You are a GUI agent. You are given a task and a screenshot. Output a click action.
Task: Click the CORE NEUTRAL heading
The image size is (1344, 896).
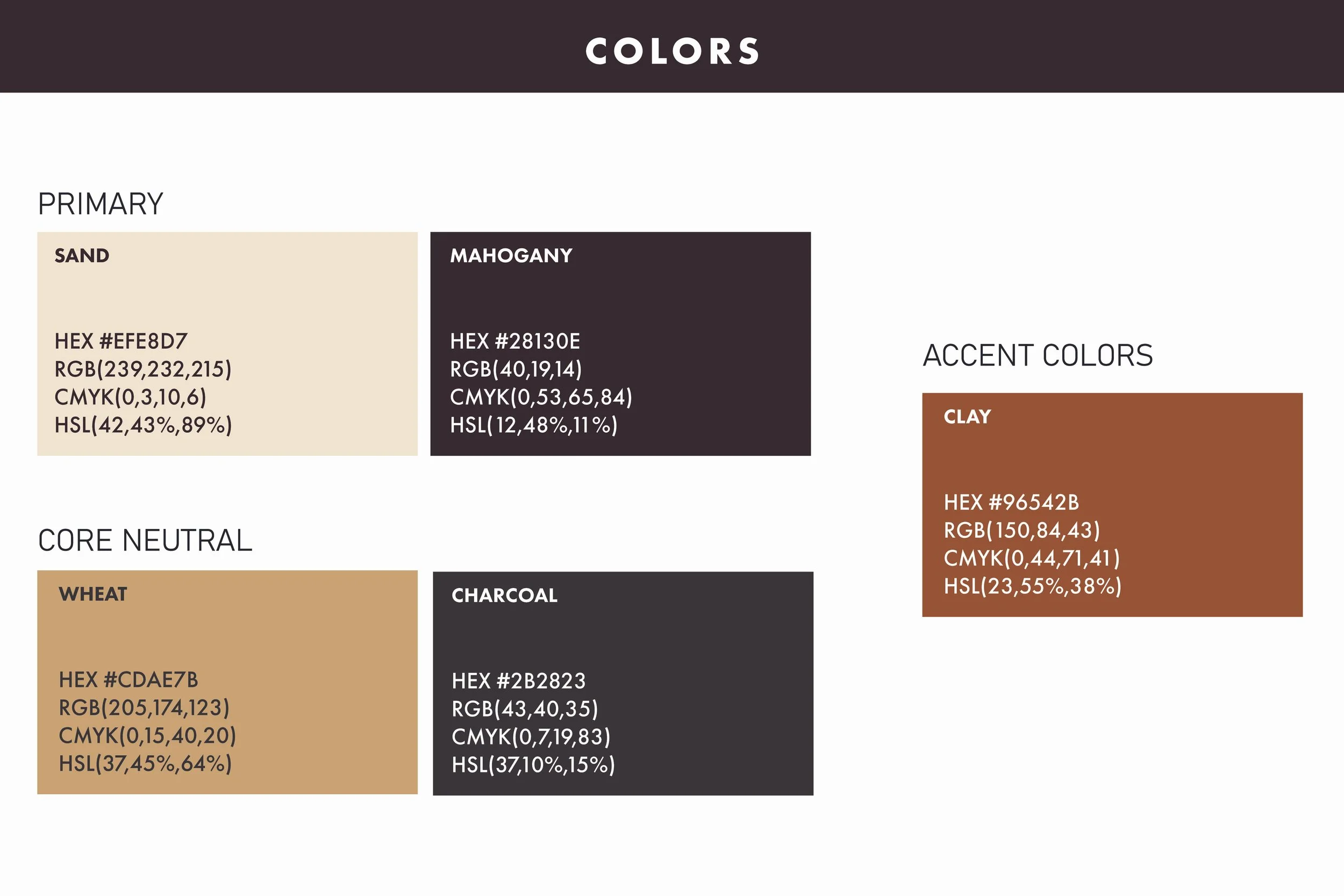145,541
